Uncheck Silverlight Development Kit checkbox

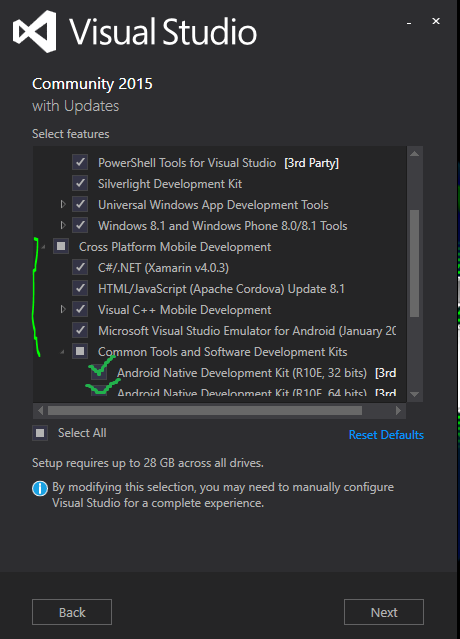click(80, 183)
